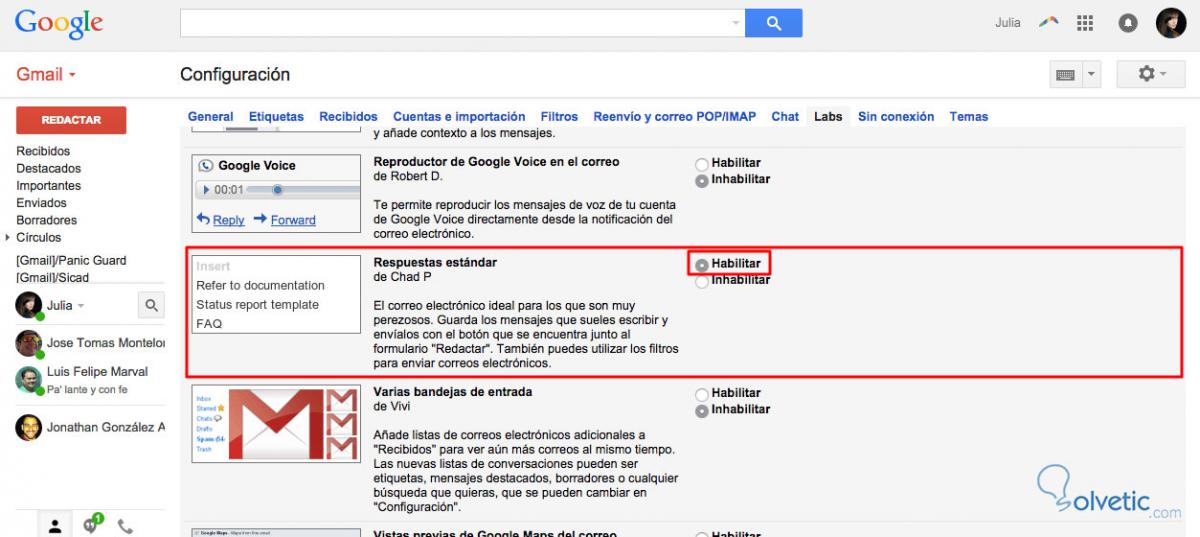Select Inhabilitar for Respuestas estándar

tap(702, 281)
